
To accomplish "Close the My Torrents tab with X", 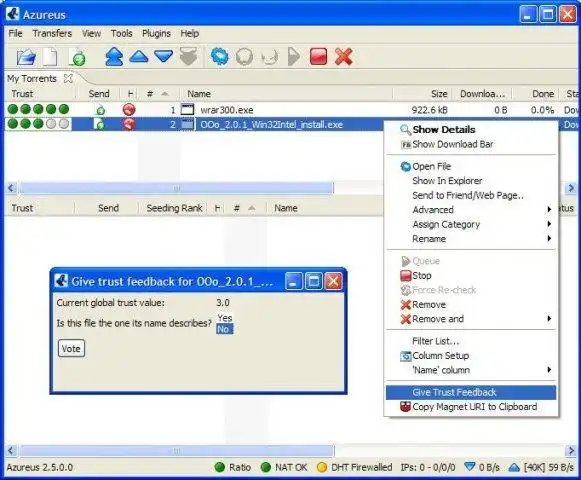I will [x=68, y=78].
